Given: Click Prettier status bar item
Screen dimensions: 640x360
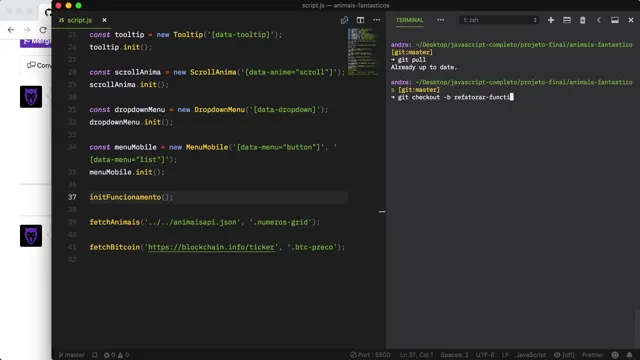Looking at the screenshot, I should 593,355.
